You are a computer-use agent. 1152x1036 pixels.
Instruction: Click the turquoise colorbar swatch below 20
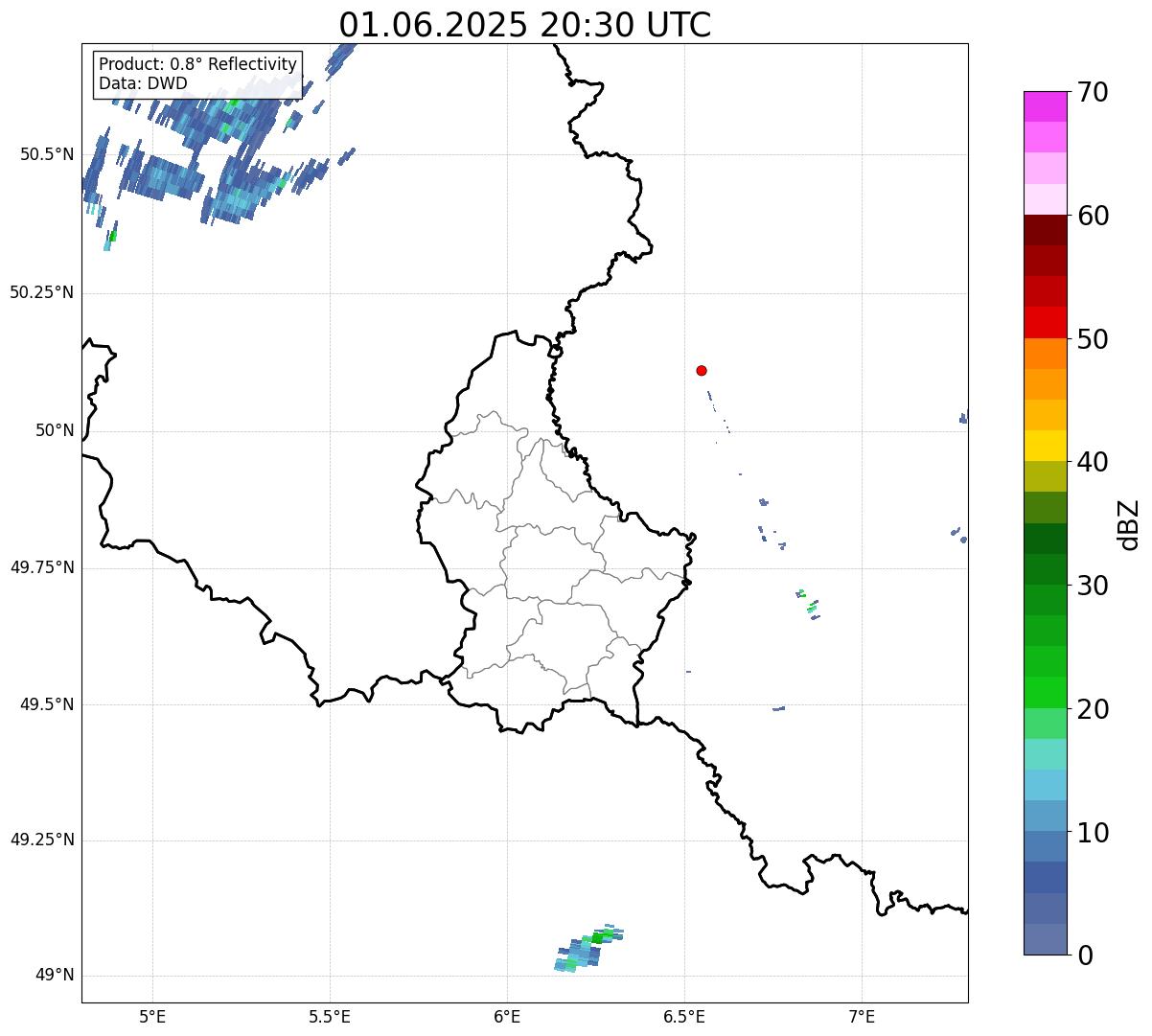[x=1045, y=754]
